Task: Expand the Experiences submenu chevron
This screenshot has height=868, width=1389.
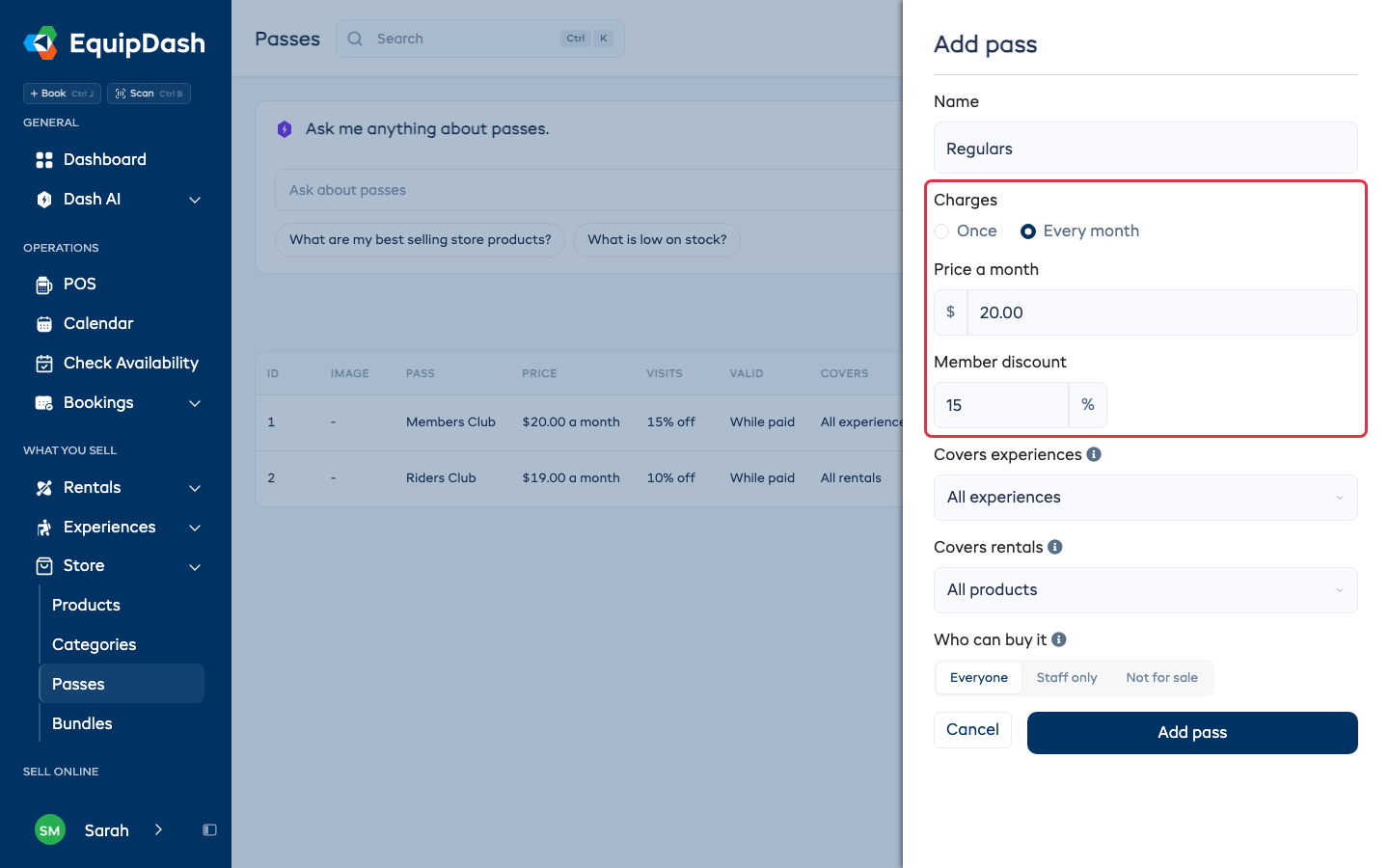Action: pyautogui.click(x=195, y=528)
